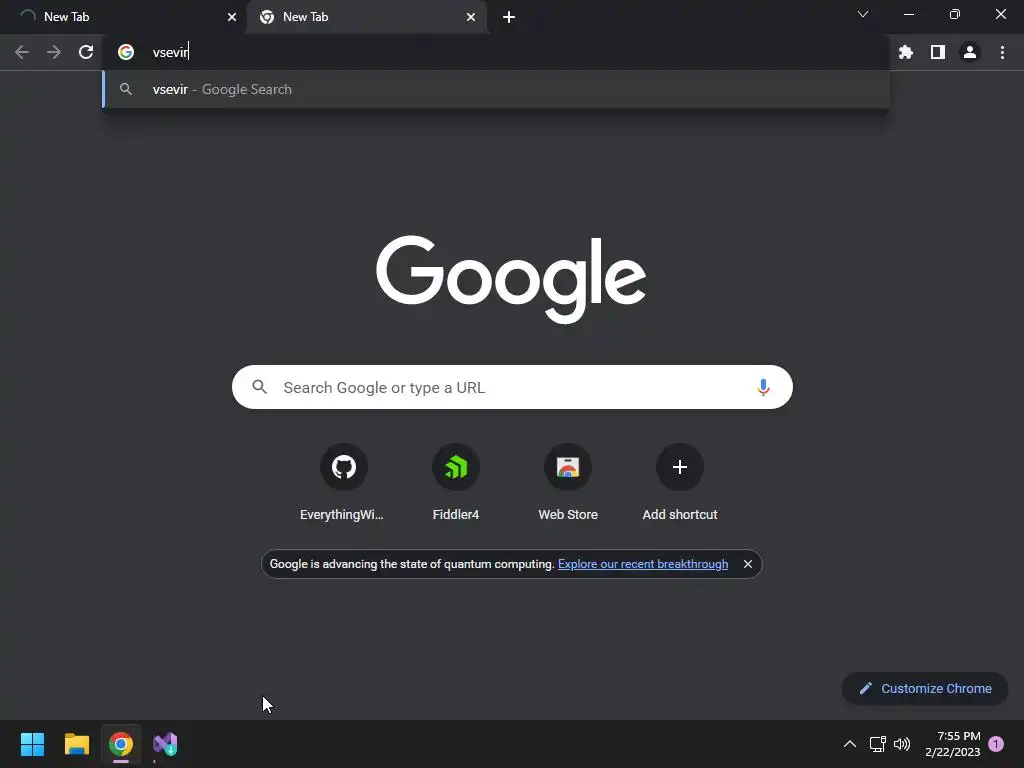1024x768 pixels.
Task: Open the Extensions puzzle icon
Action: [x=906, y=52]
